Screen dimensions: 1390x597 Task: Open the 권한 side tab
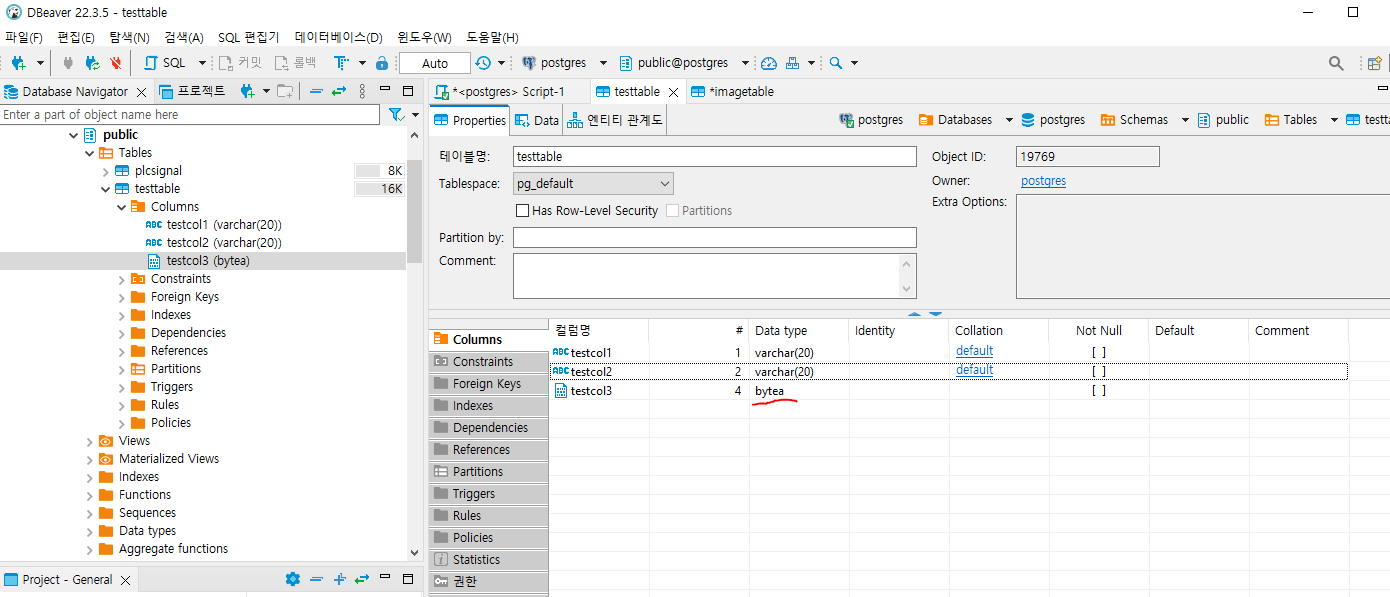489,582
